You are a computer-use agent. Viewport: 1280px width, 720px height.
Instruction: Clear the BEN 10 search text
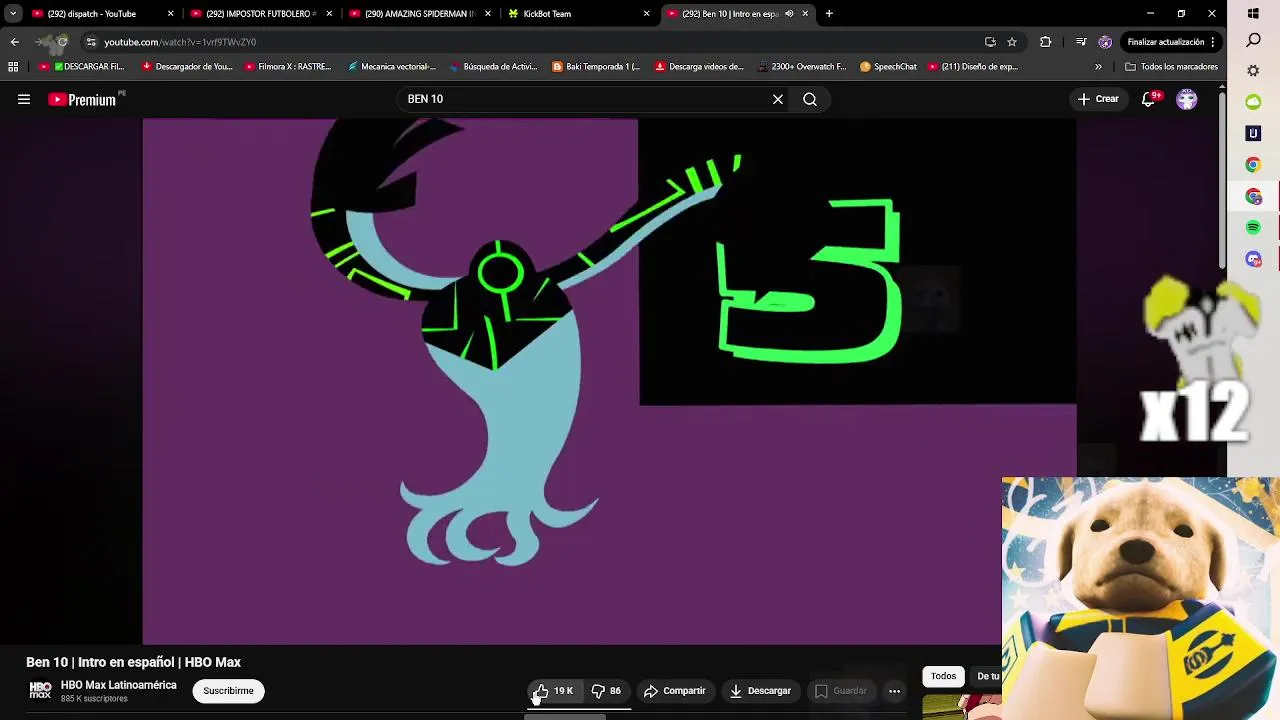point(777,99)
